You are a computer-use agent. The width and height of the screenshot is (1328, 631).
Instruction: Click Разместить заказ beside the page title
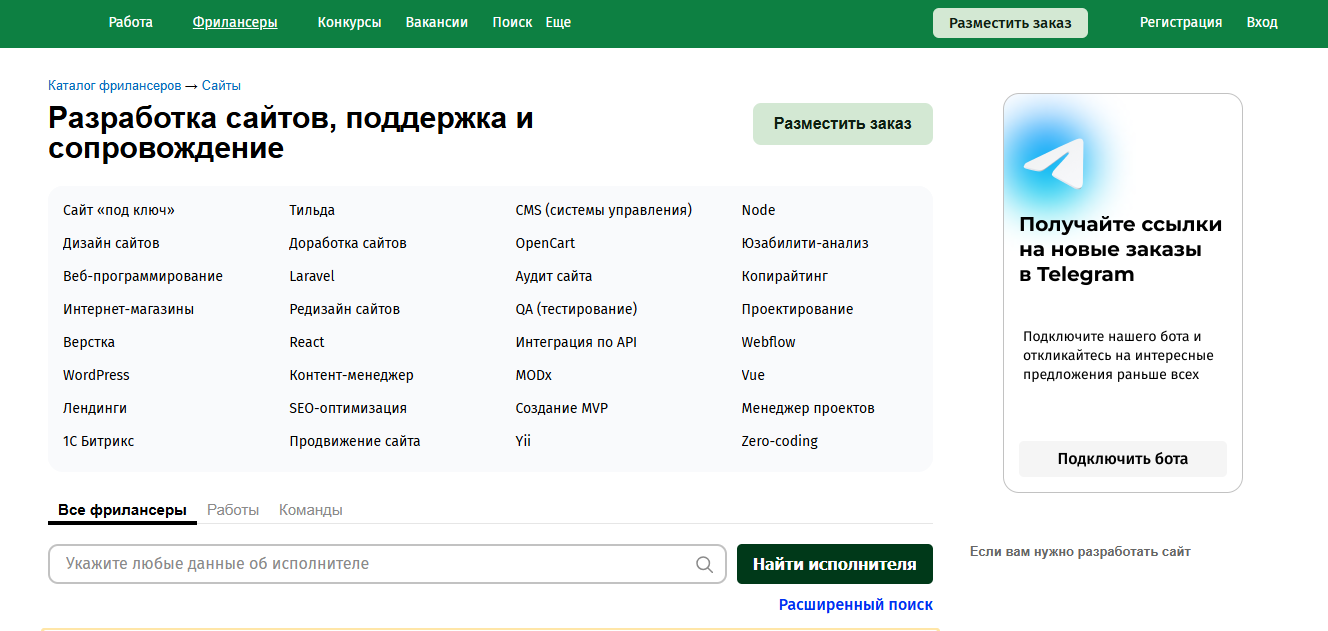pyautogui.click(x=842, y=124)
